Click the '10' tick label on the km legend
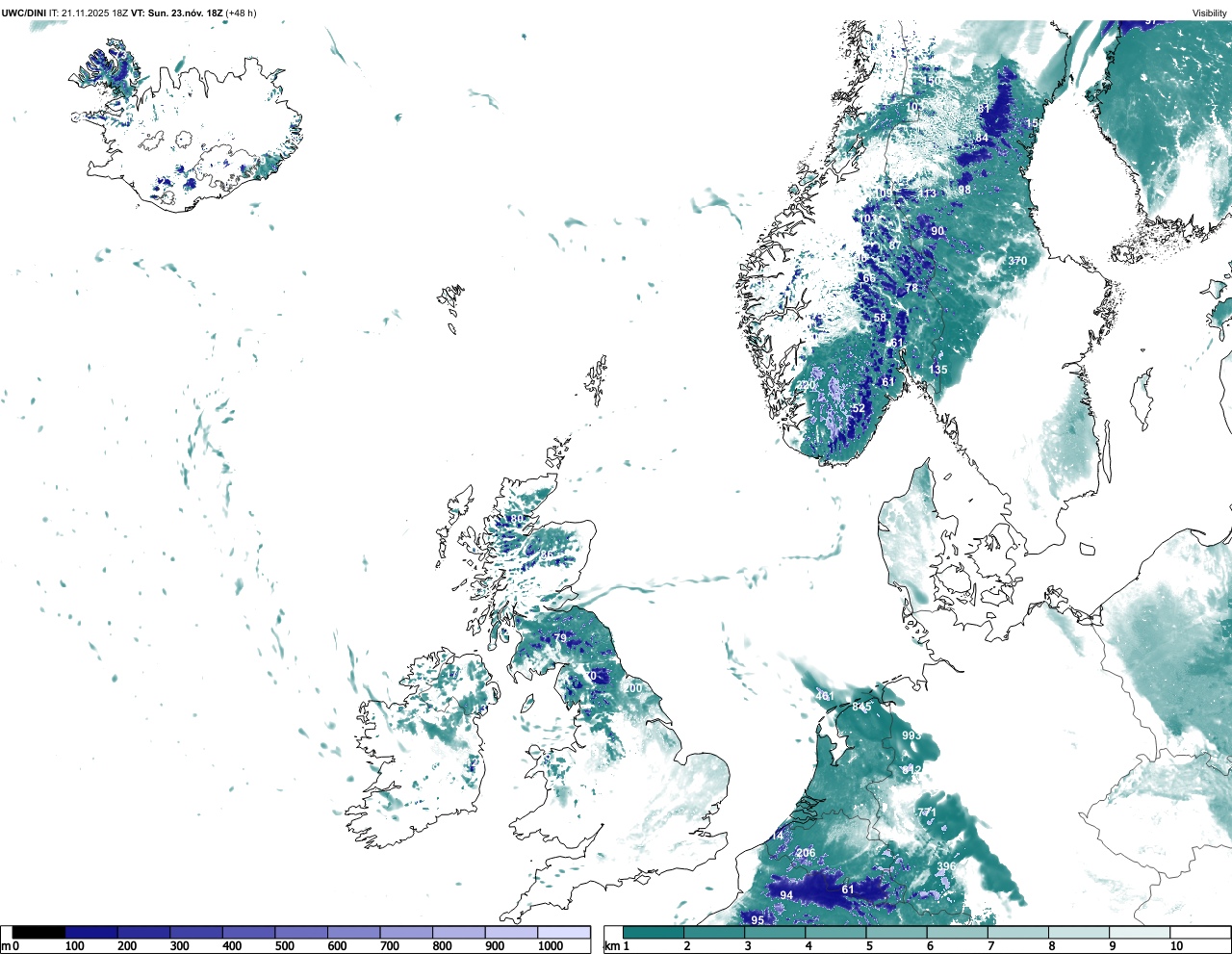The height and width of the screenshot is (954, 1232). (x=1176, y=946)
